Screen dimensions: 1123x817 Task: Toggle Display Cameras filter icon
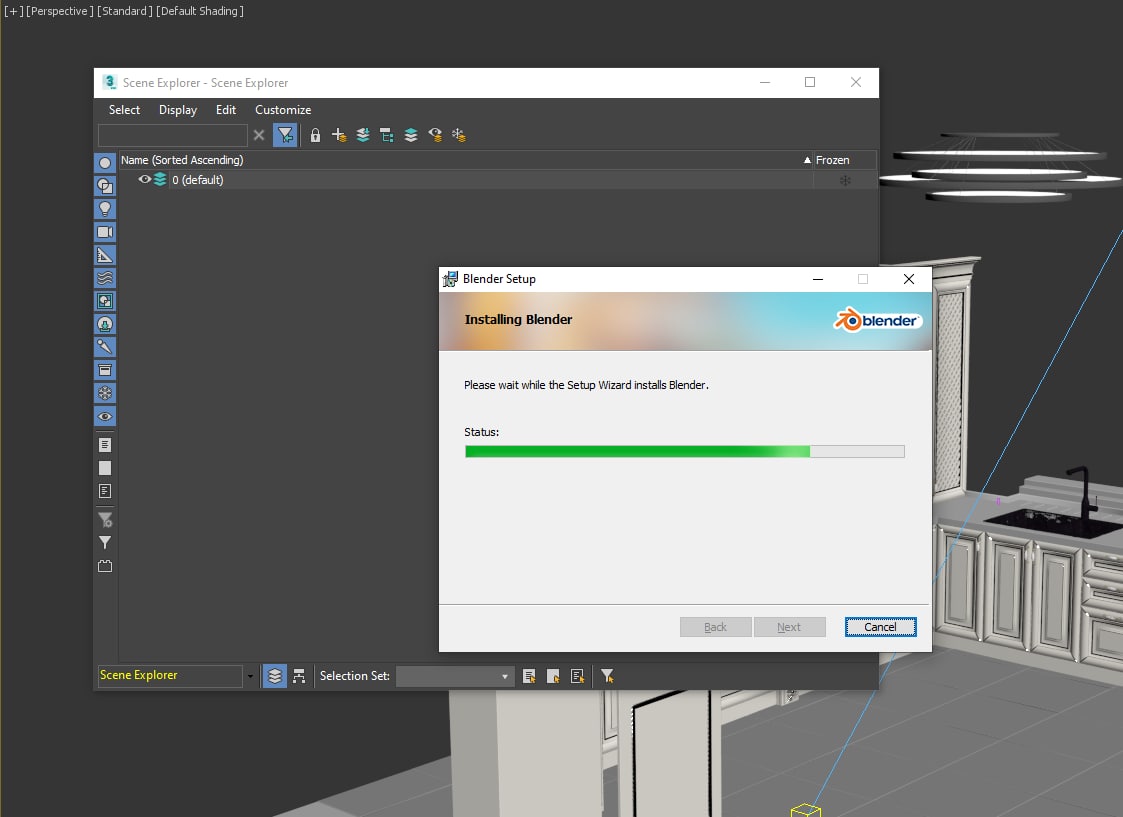105,232
